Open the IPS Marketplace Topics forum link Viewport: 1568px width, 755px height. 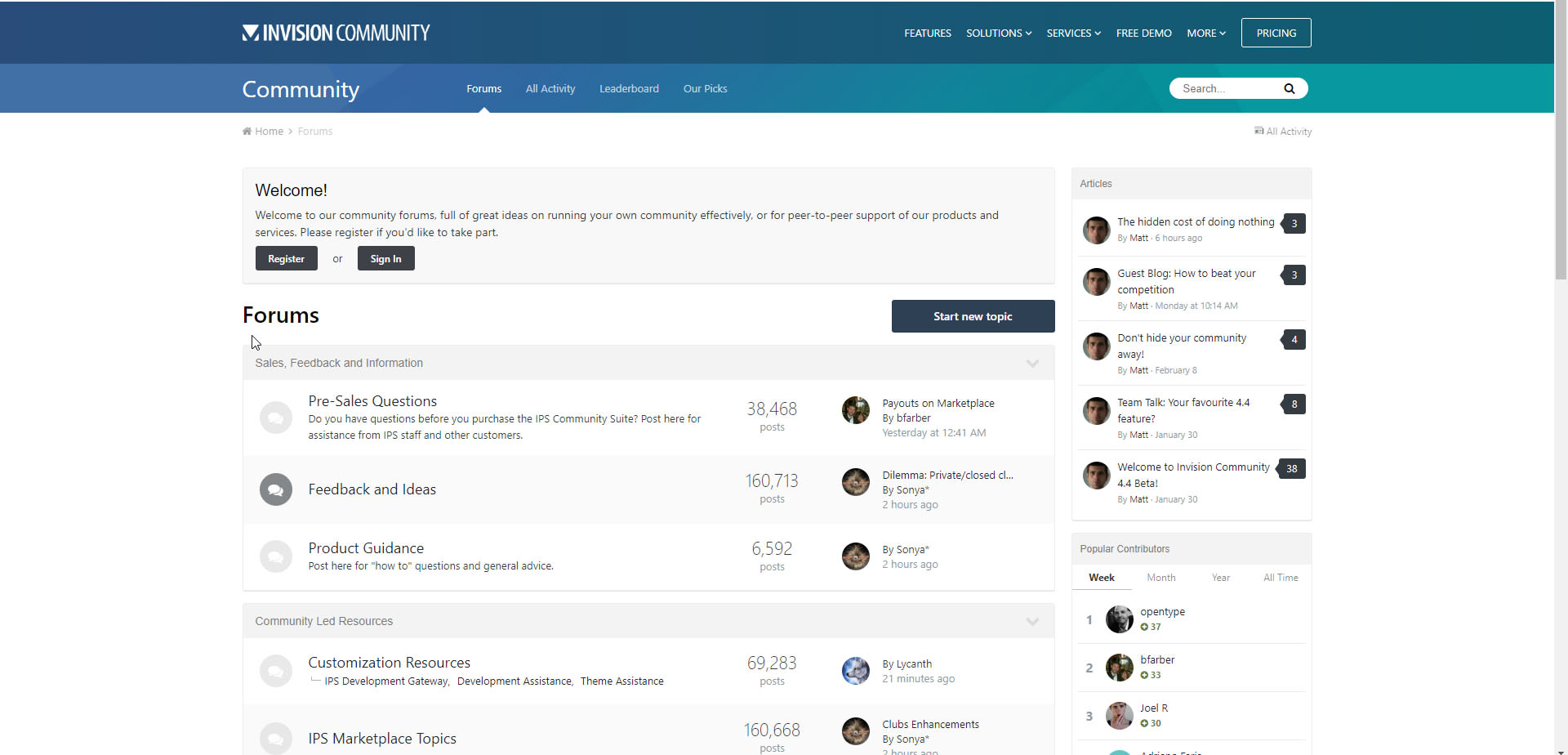coord(382,739)
